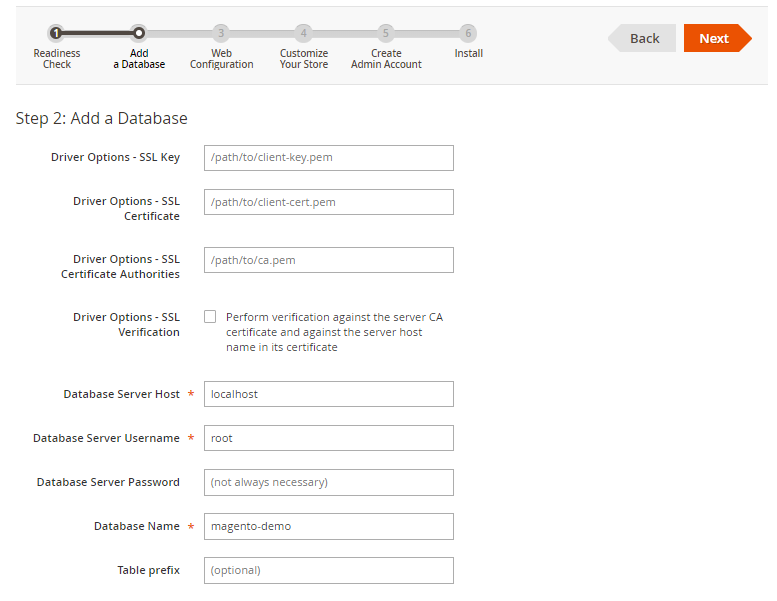The image size is (777, 601).
Task: Select step 4 Customize Your Store circle
Action: (x=303, y=33)
